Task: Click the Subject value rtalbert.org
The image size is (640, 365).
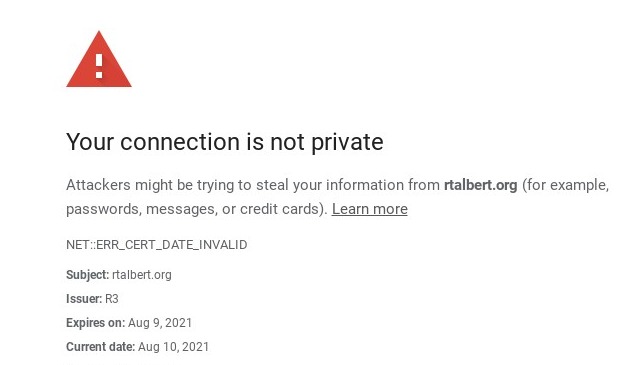Action: [x=142, y=275]
